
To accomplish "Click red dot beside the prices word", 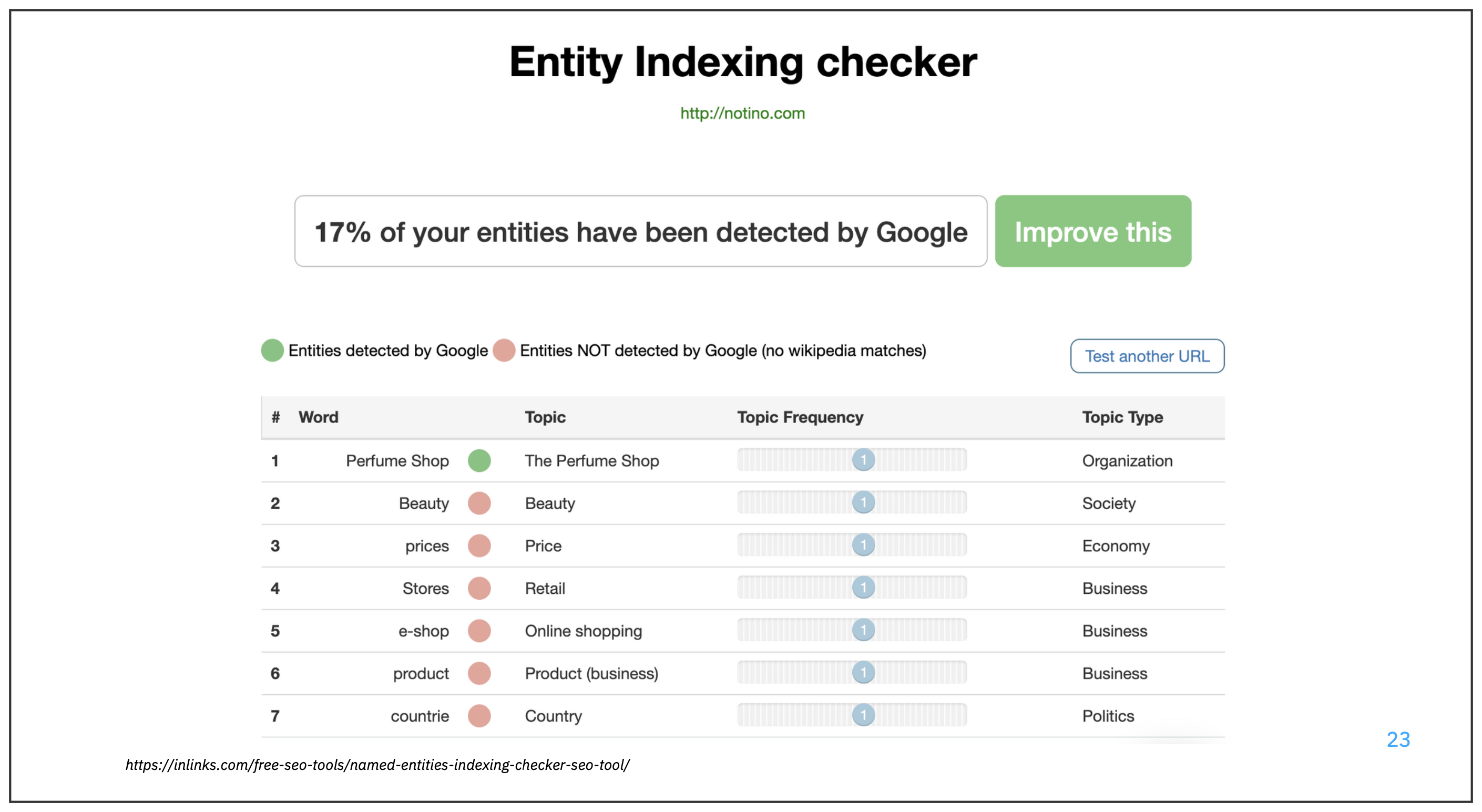I will pyautogui.click(x=478, y=546).
